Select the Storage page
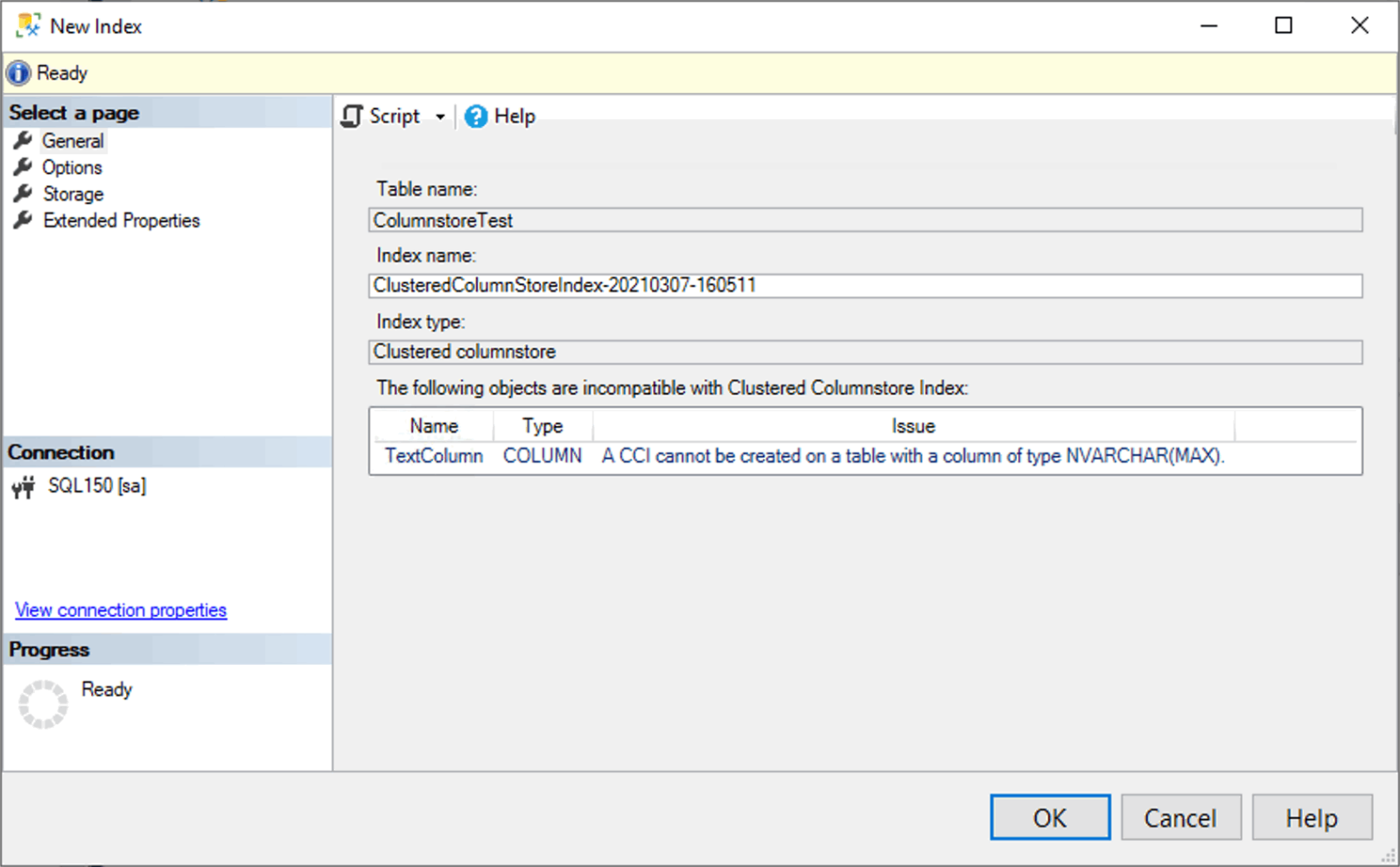This screenshot has width=1400, height=867. (73, 194)
